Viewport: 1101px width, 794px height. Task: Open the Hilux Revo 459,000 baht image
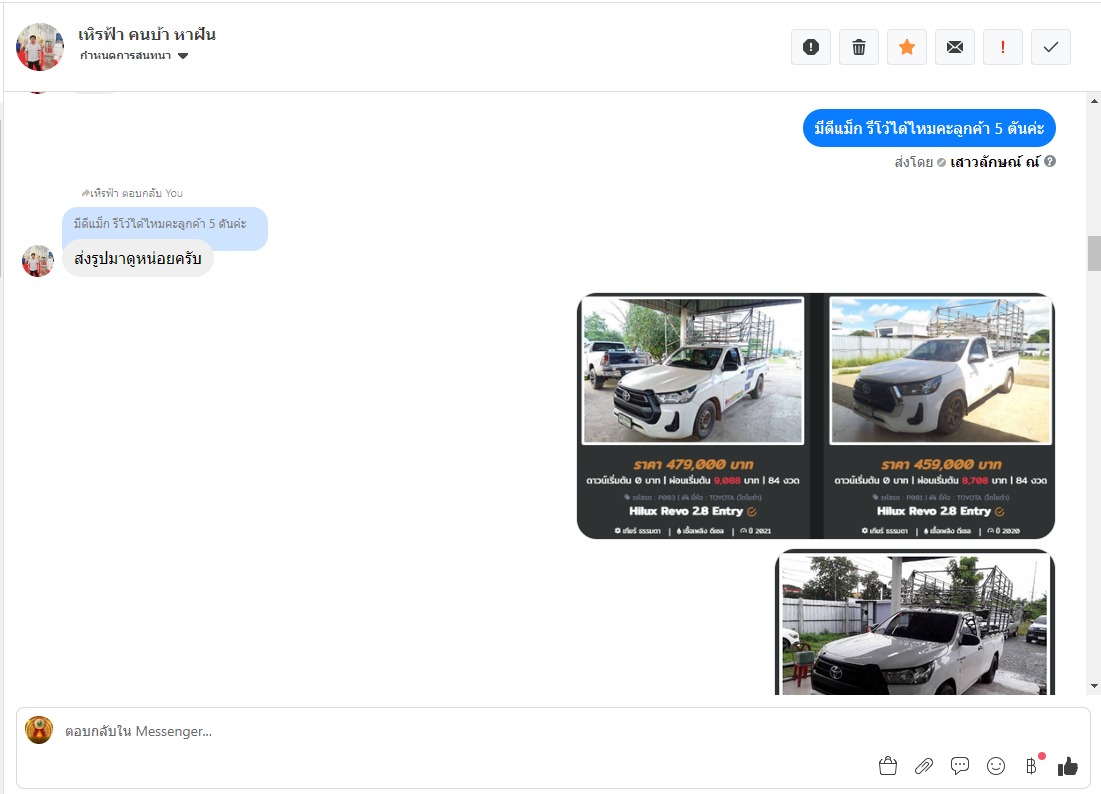click(x=940, y=416)
